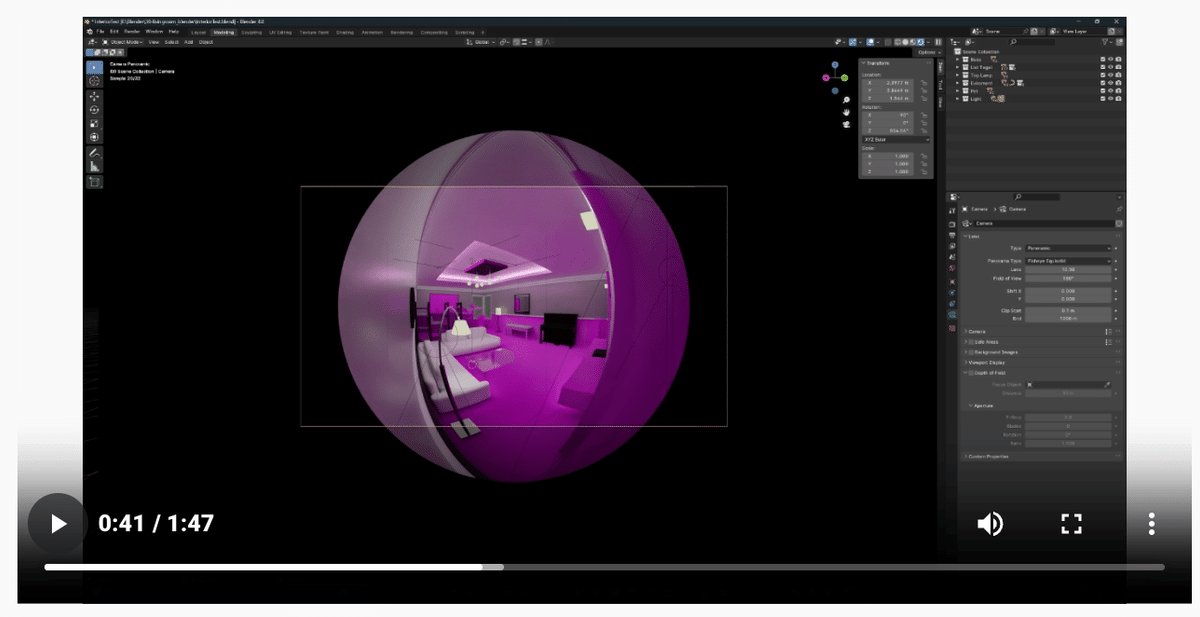Viewport: 1200px width, 617px height.
Task: Open the video player more options menu
Action: click(1152, 523)
